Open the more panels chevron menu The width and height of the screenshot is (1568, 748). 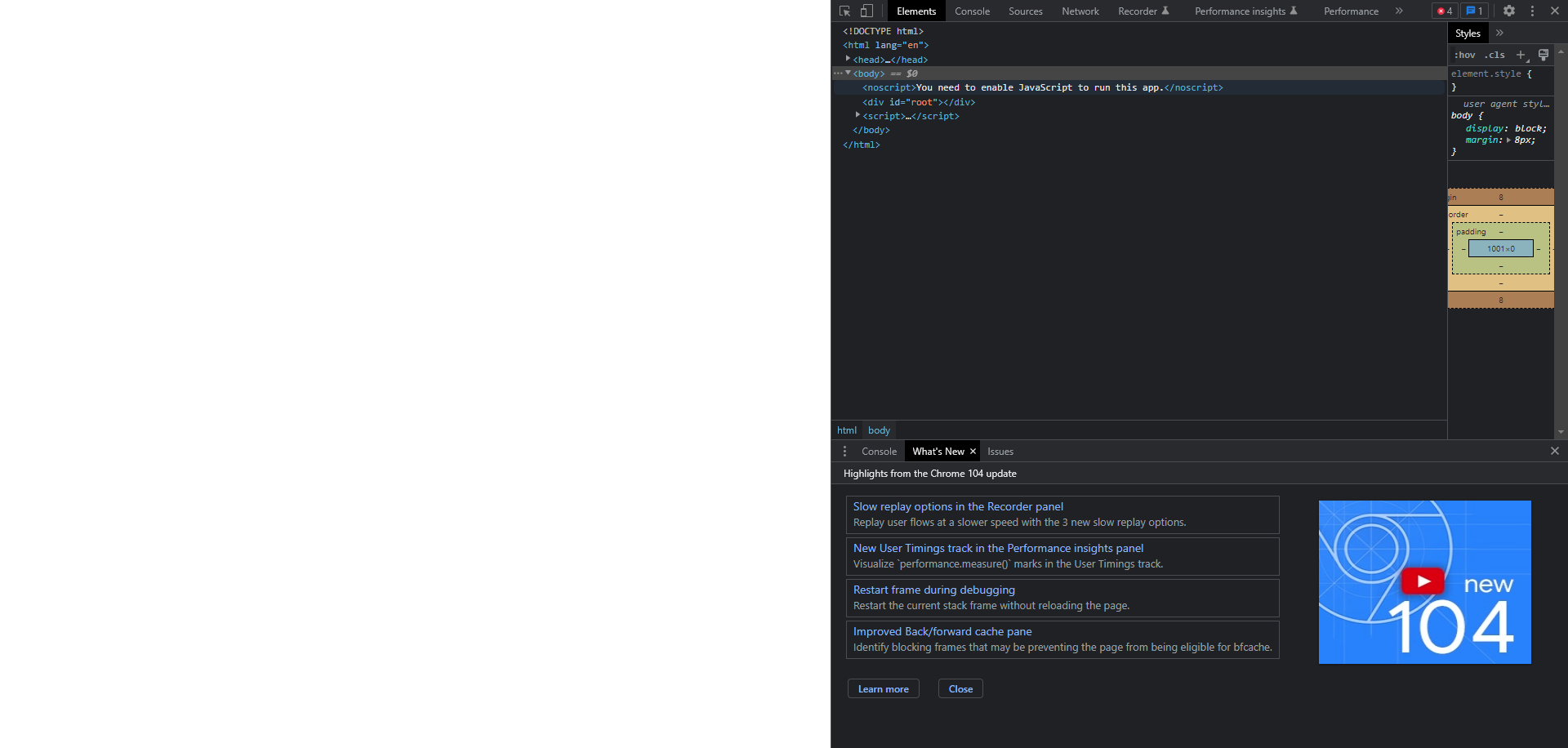click(1399, 11)
